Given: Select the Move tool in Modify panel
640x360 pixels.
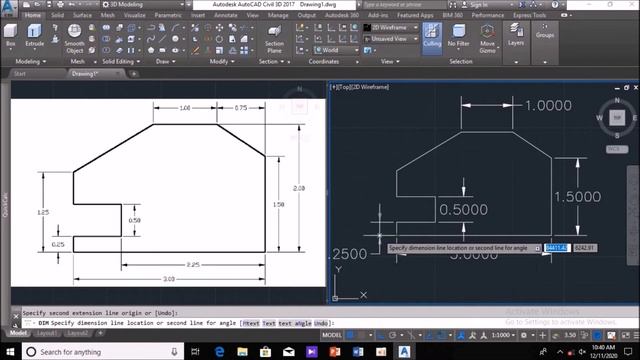Looking at the screenshot, I should (220, 27).
